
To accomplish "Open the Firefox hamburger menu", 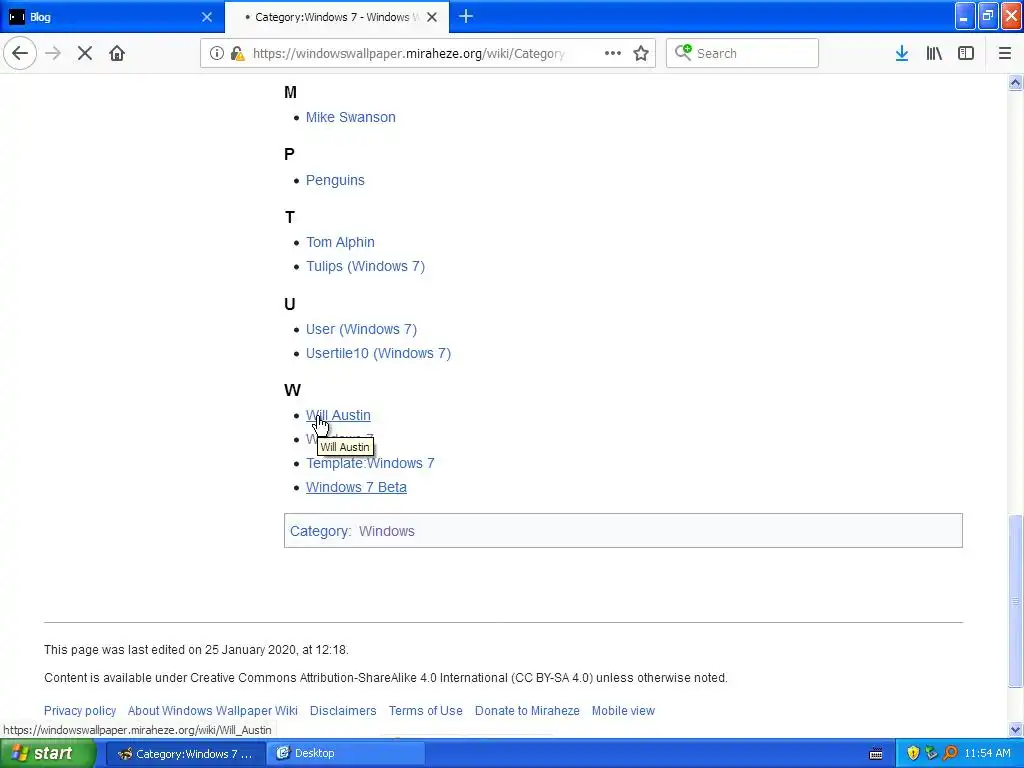I will pyautogui.click(x=1005, y=53).
